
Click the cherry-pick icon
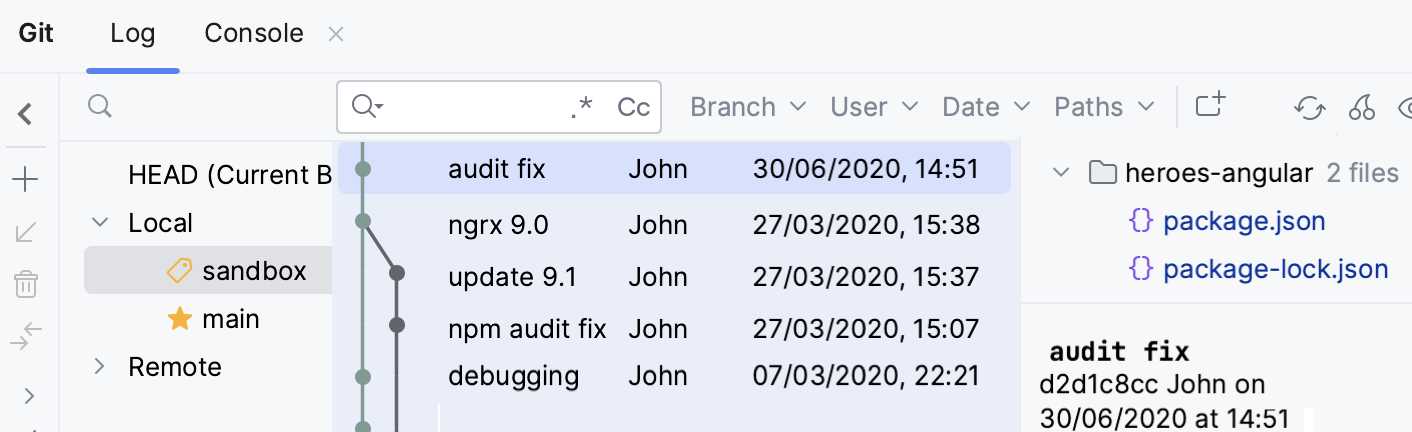1361,107
